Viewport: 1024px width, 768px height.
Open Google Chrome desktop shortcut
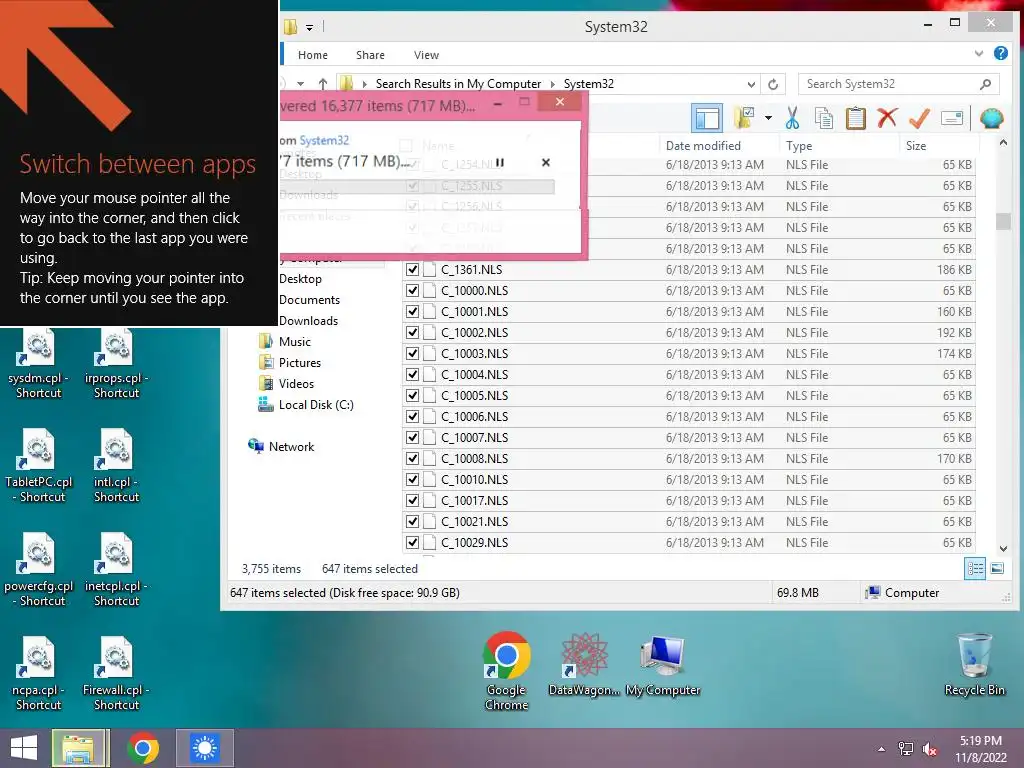[x=506, y=671]
